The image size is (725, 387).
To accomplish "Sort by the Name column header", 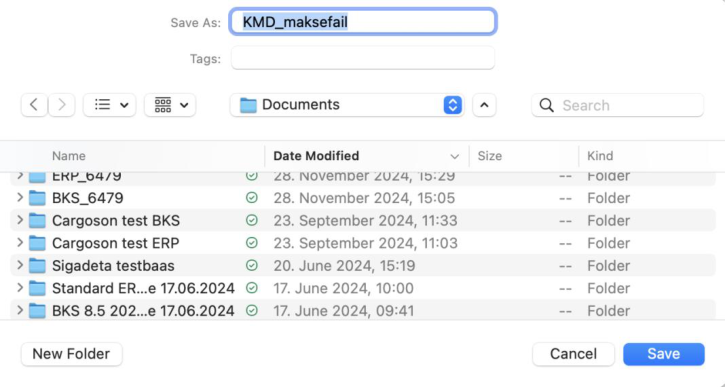I will click(x=69, y=156).
